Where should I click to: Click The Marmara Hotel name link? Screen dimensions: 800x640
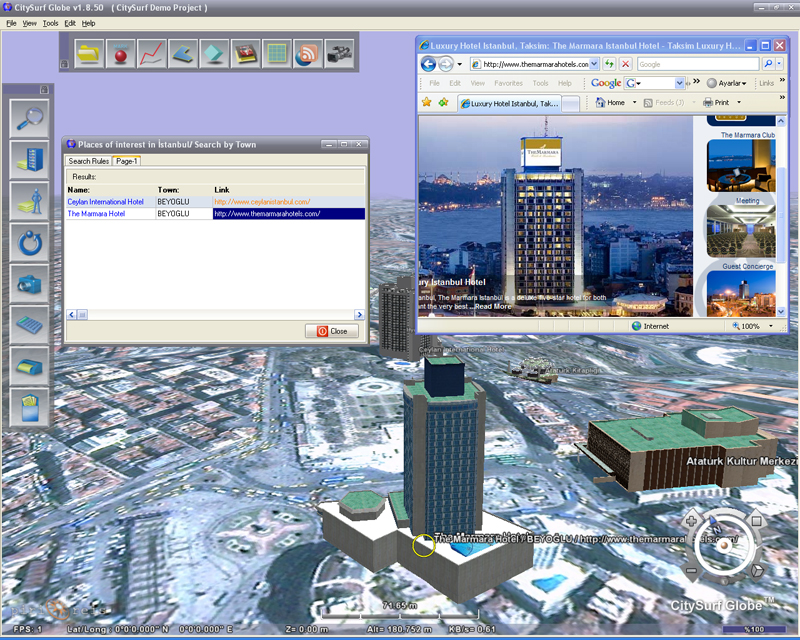tap(96, 214)
